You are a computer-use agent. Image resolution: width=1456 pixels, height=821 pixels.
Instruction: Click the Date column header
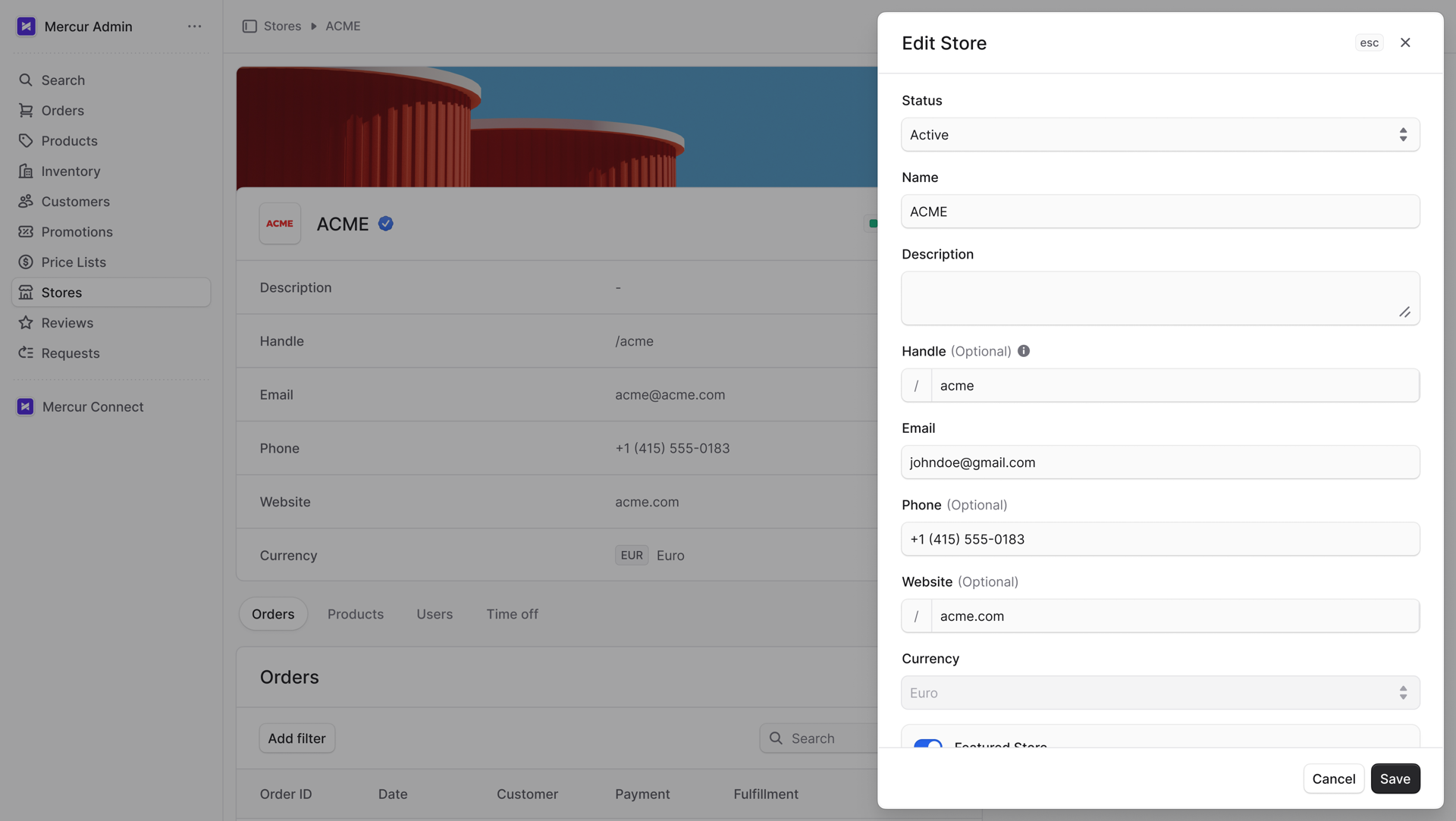click(x=393, y=794)
